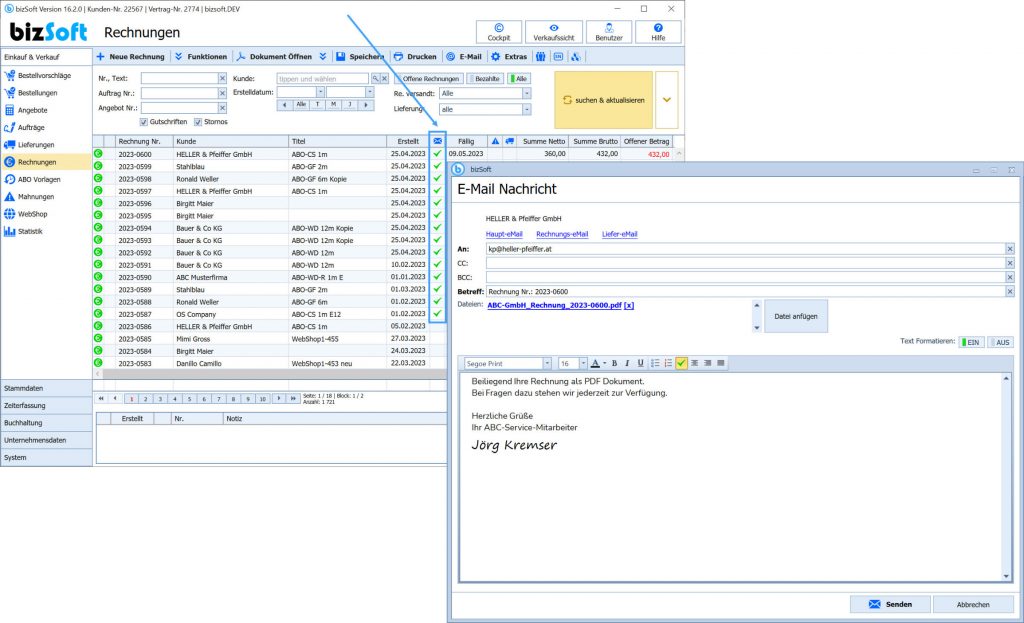Screen dimensions: 1024x623
Task: Open ABO Vorlagen in sidebar
Action: point(33,180)
